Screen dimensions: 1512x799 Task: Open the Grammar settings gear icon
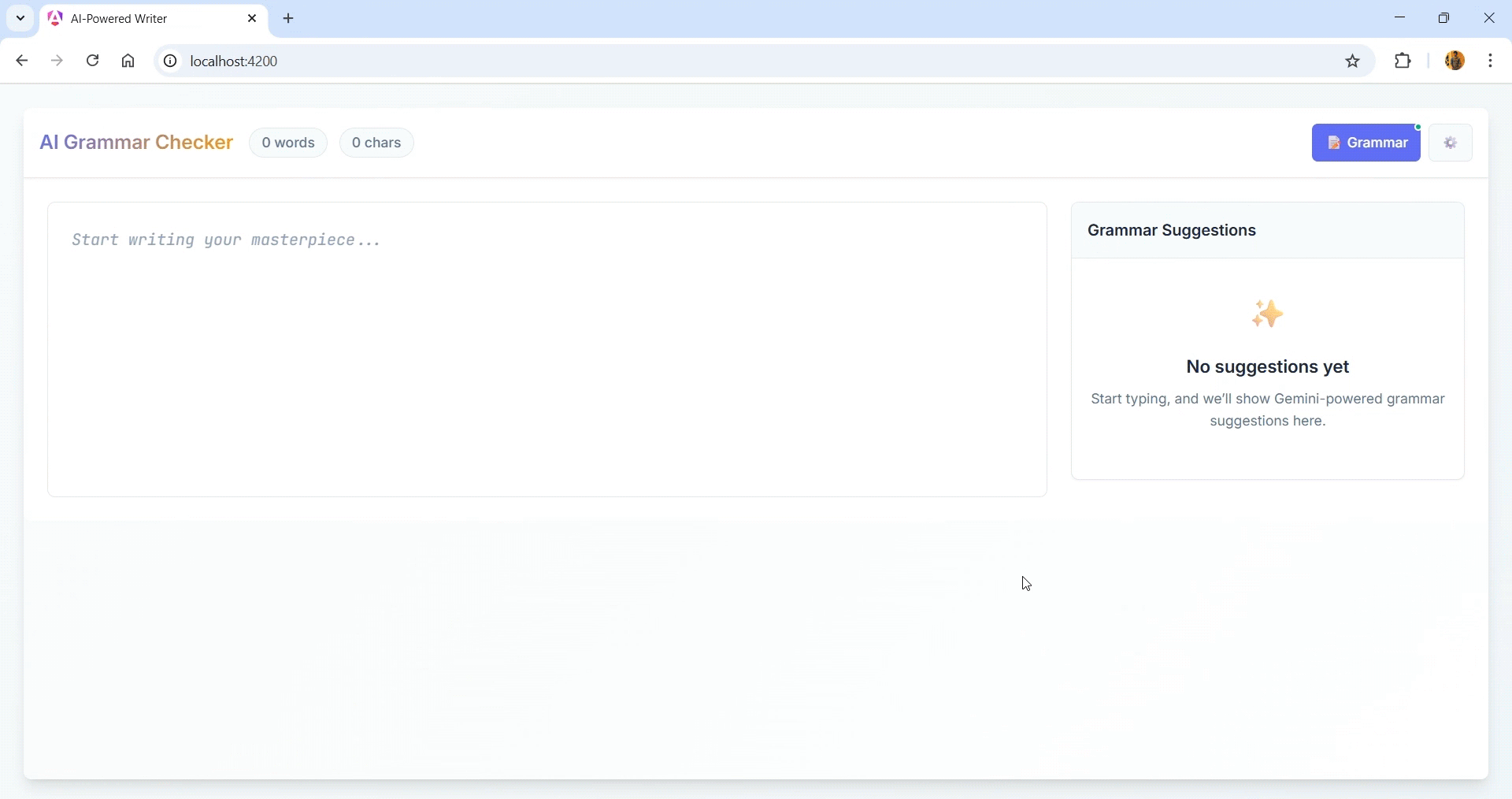[1450, 143]
